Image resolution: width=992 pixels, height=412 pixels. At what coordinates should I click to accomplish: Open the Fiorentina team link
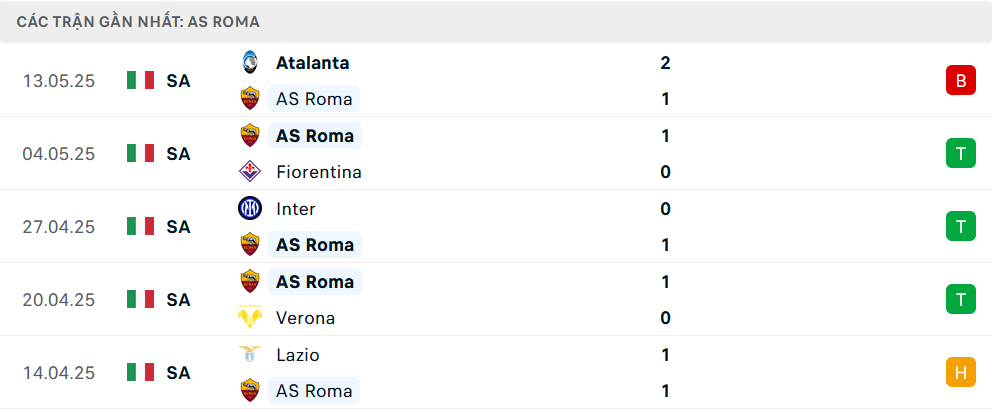click(318, 172)
